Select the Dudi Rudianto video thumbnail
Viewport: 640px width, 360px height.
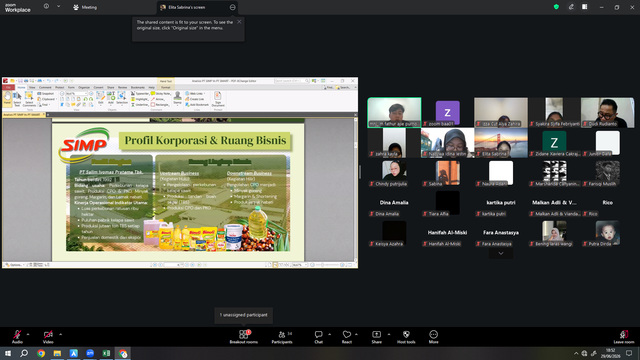(x=607, y=113)
